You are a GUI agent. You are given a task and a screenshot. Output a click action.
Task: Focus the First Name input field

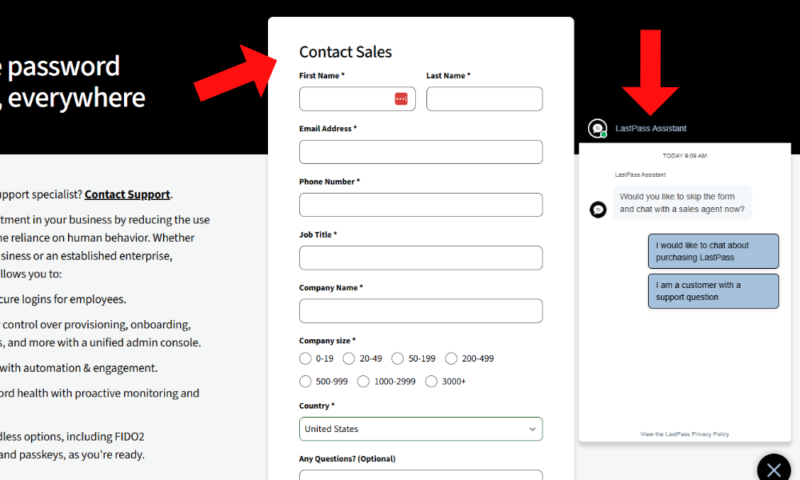357,98
